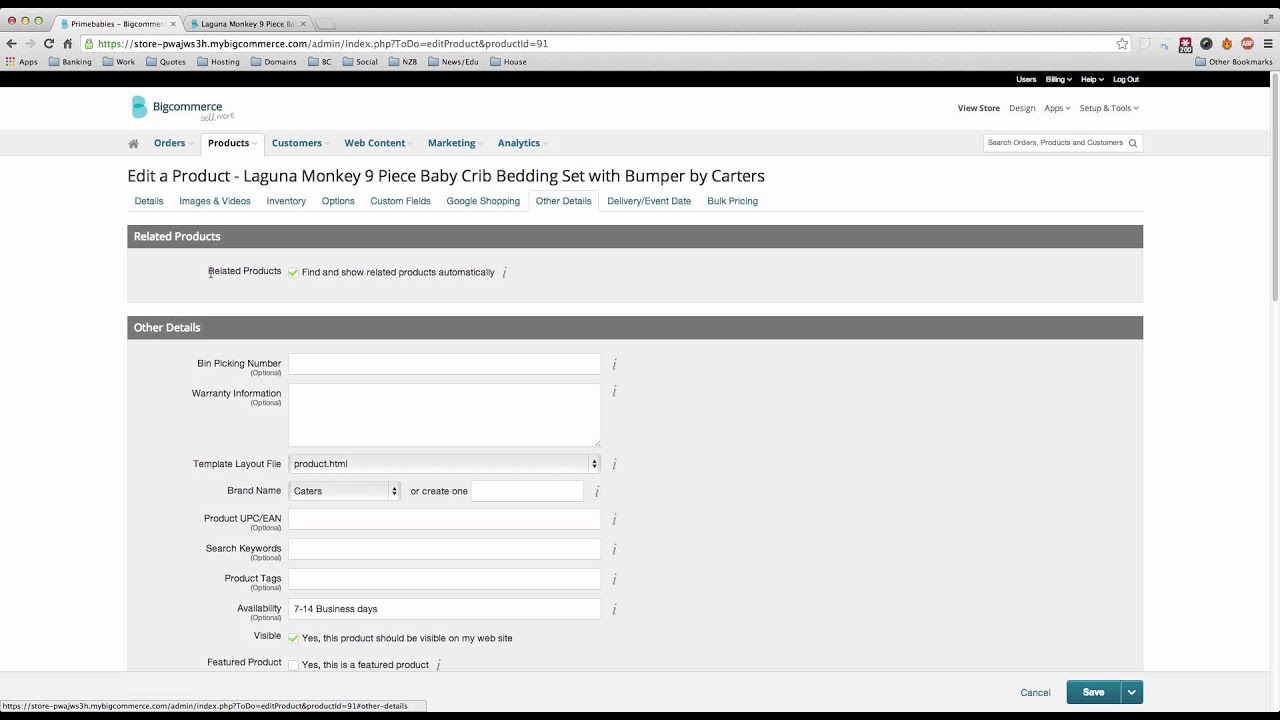Switch to the Options tab
Viewport: 1280px width, 720px height.
(338, 201)
